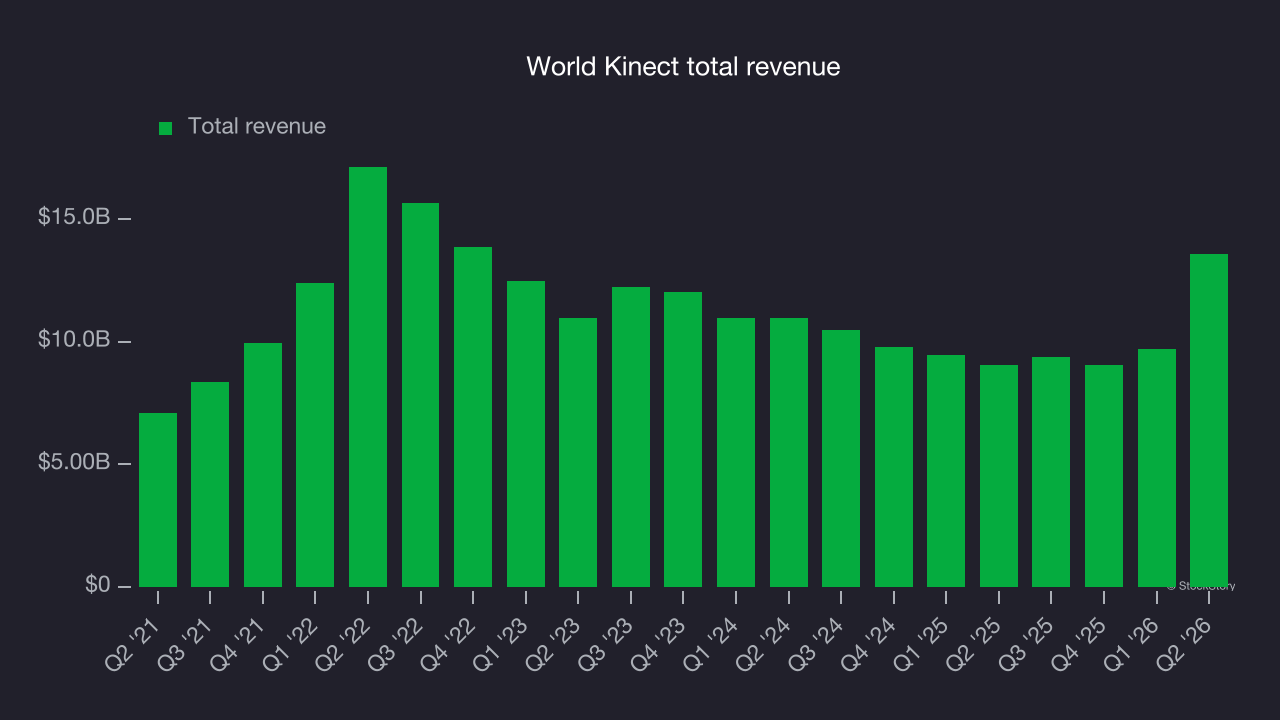This screenshot has width=1280, height=720.
Task: Select the Q2 '24 revenue bar
Action: [x=789, y=452]
